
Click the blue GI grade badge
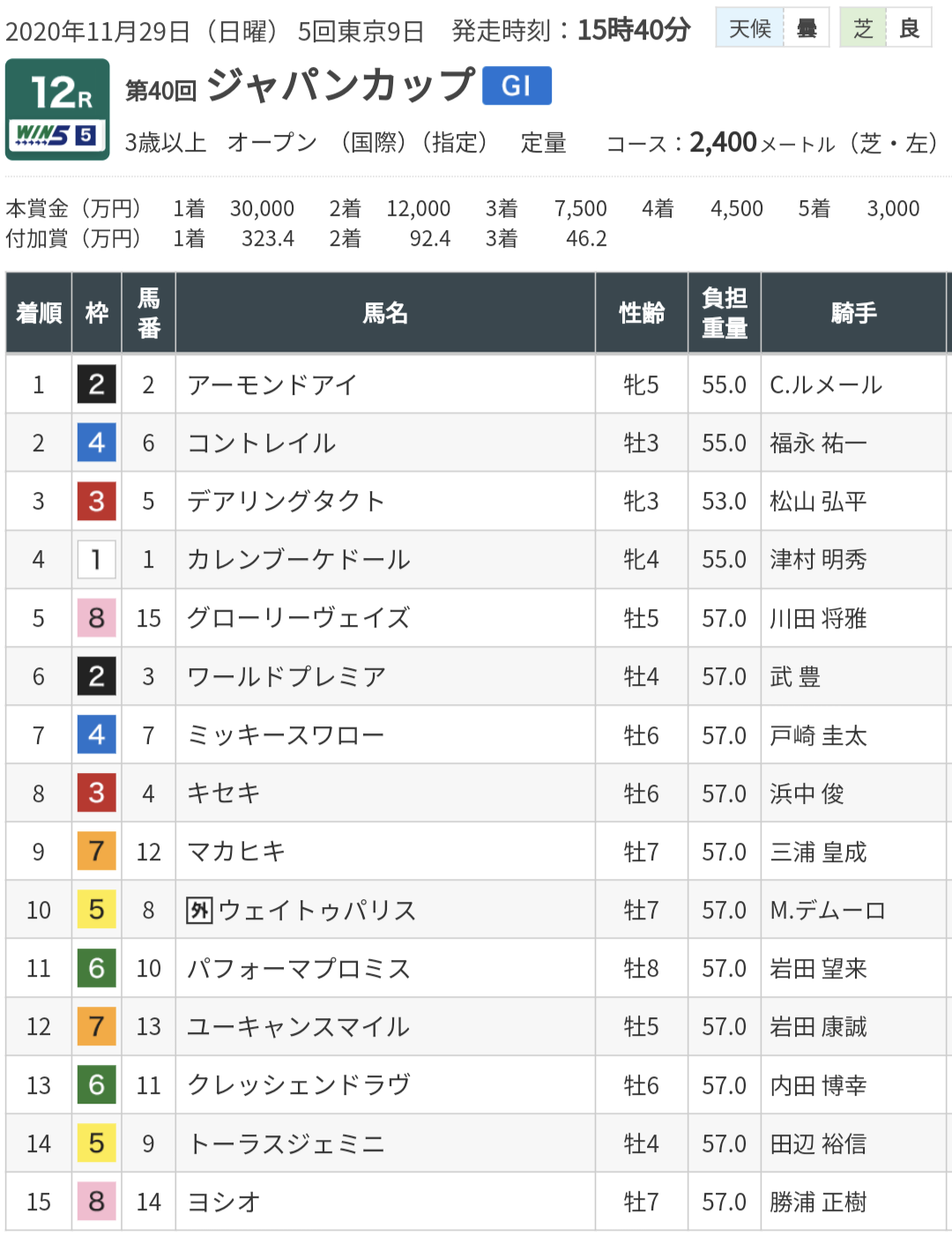(517, 86)
